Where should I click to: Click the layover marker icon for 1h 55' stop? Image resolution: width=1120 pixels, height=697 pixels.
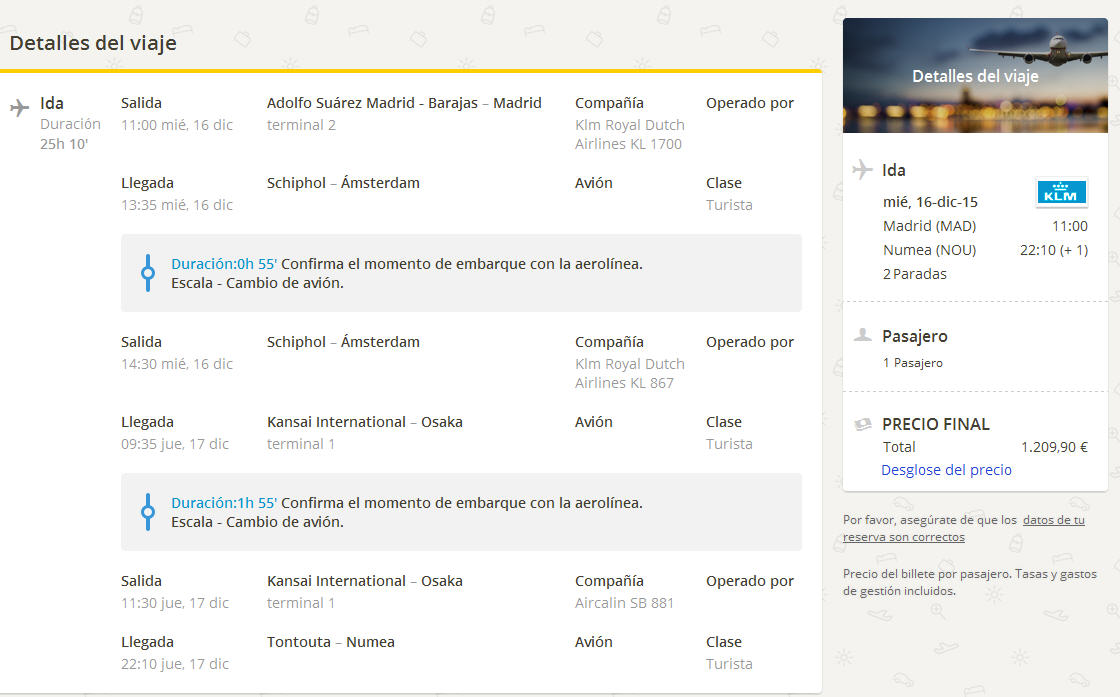(148, 512)
